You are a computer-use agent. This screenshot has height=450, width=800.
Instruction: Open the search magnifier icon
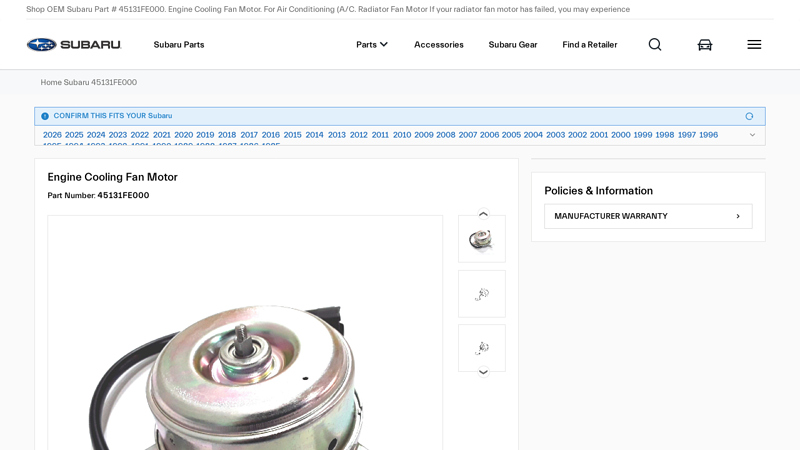point(655,45)
